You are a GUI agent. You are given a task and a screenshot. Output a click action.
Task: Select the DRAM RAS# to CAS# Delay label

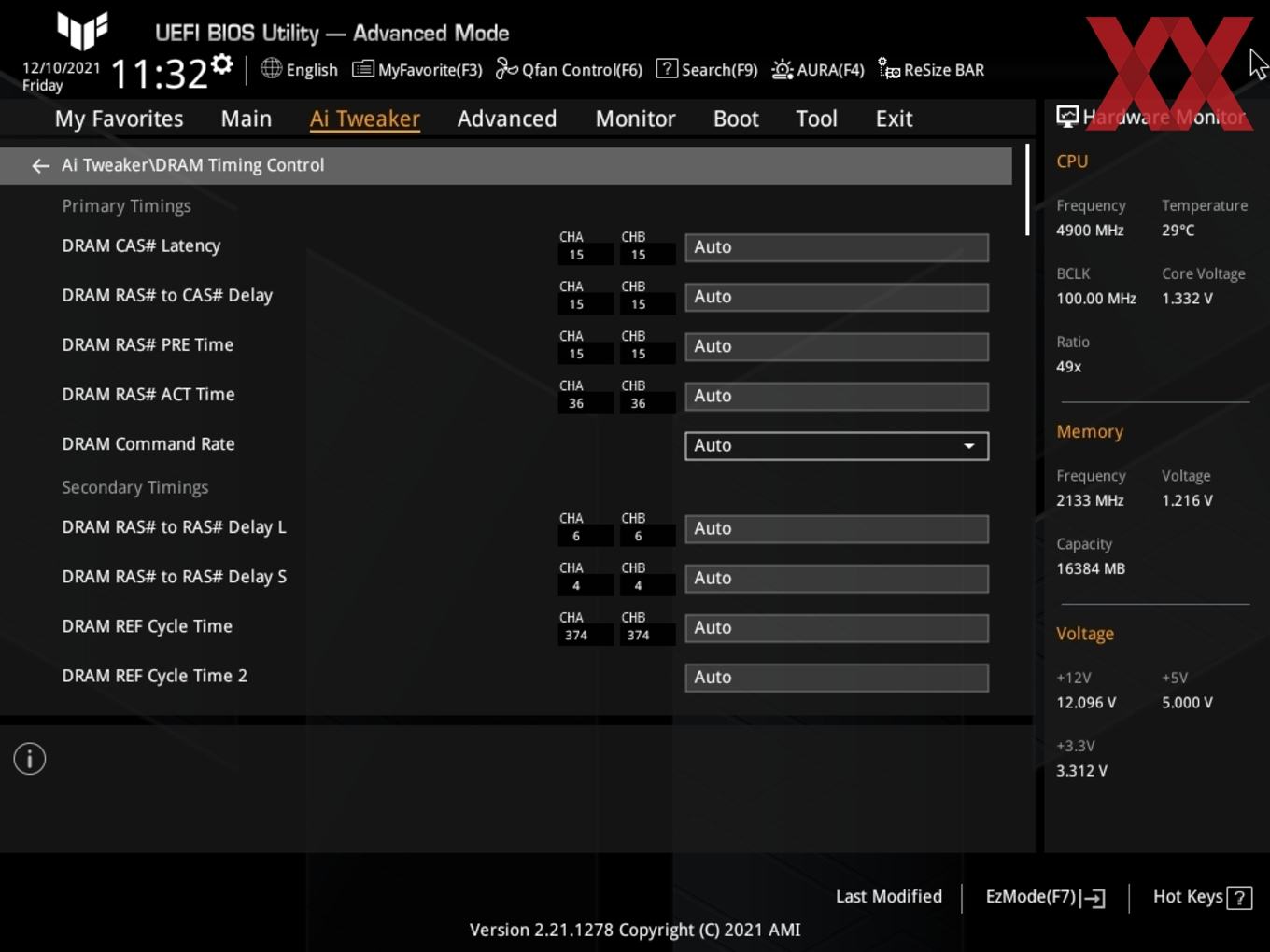[167, 295]
